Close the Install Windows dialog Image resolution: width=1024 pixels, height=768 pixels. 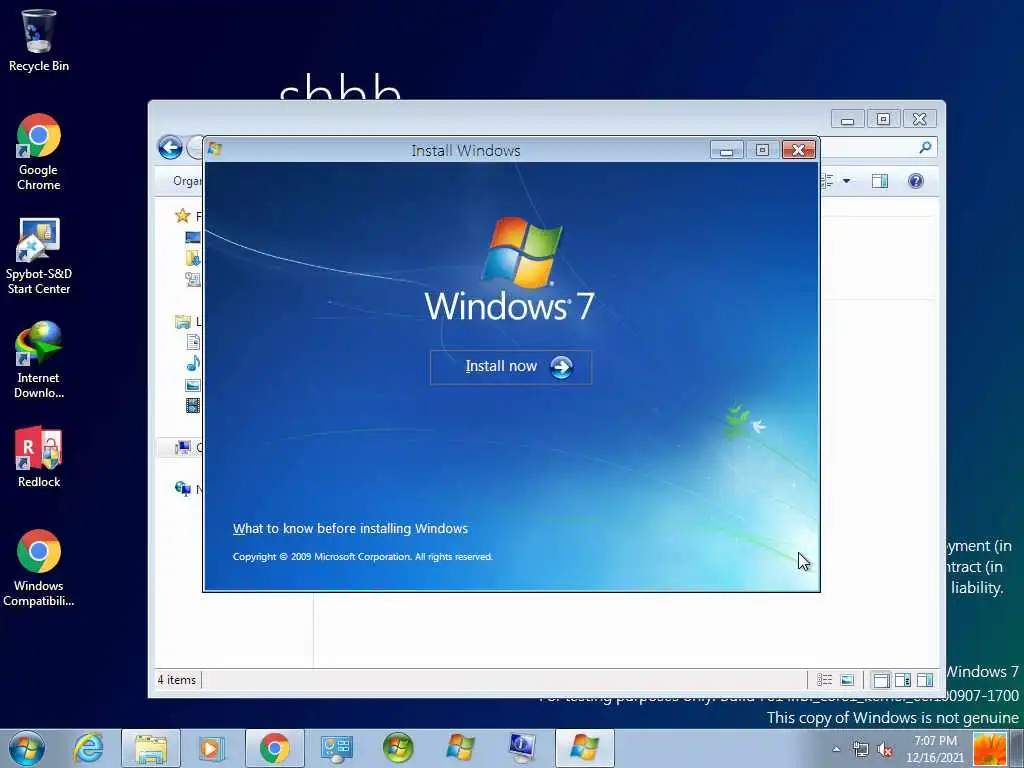point(798,150)
